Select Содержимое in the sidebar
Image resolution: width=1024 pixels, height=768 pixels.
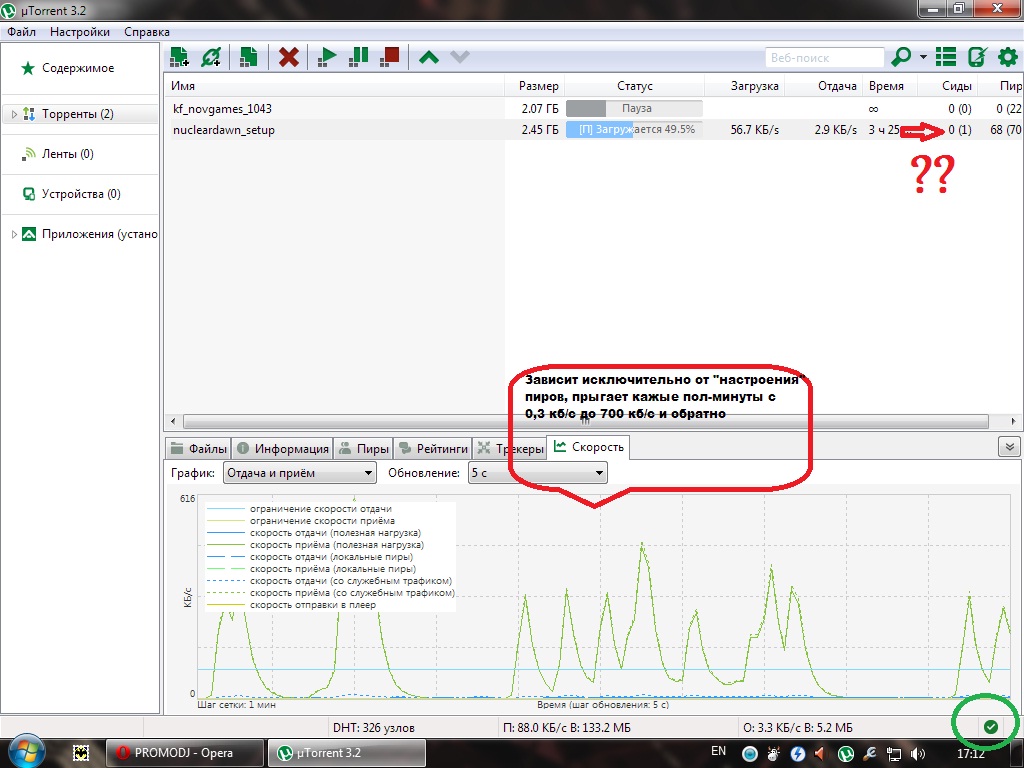[x=78, y=68]
